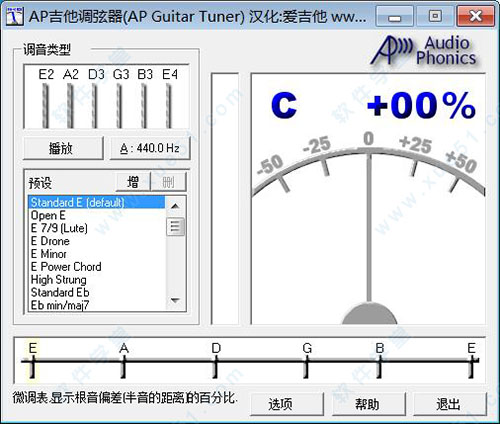Screen dimensions: 500x424
Task: Click the 增 add preset button
Action: pyautogui.click(x=133, y=182)
